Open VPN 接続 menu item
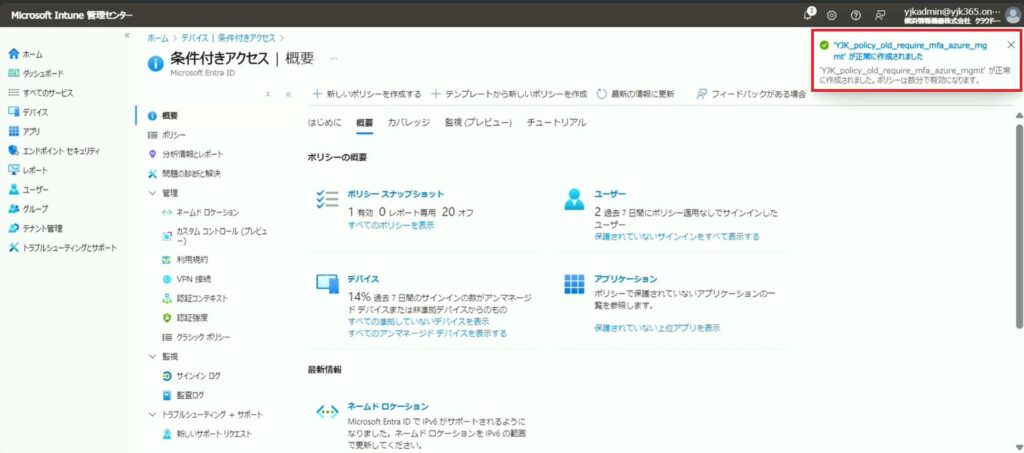Screen dimensions: 1024x453 (x=187, y=279)
